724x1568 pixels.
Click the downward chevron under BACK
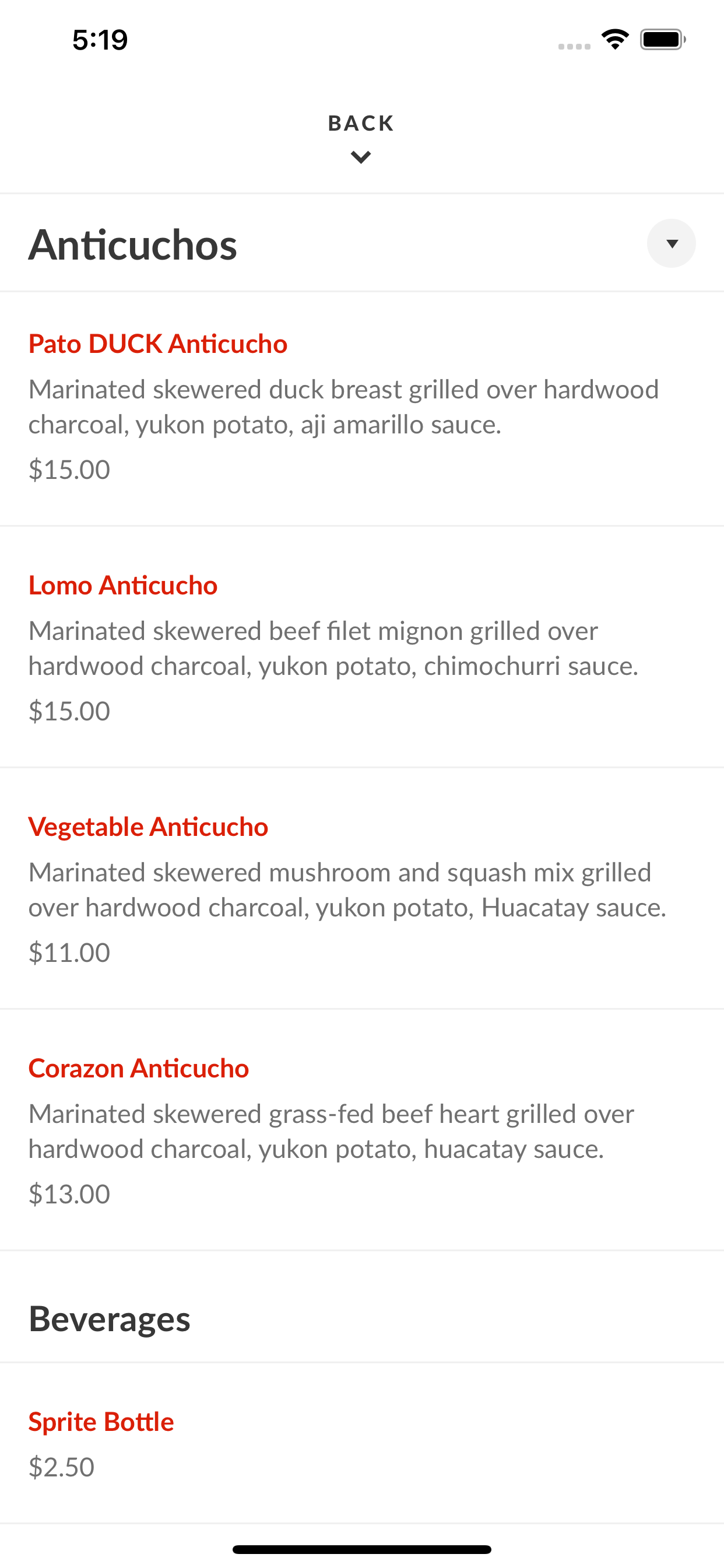click(361, 157)
